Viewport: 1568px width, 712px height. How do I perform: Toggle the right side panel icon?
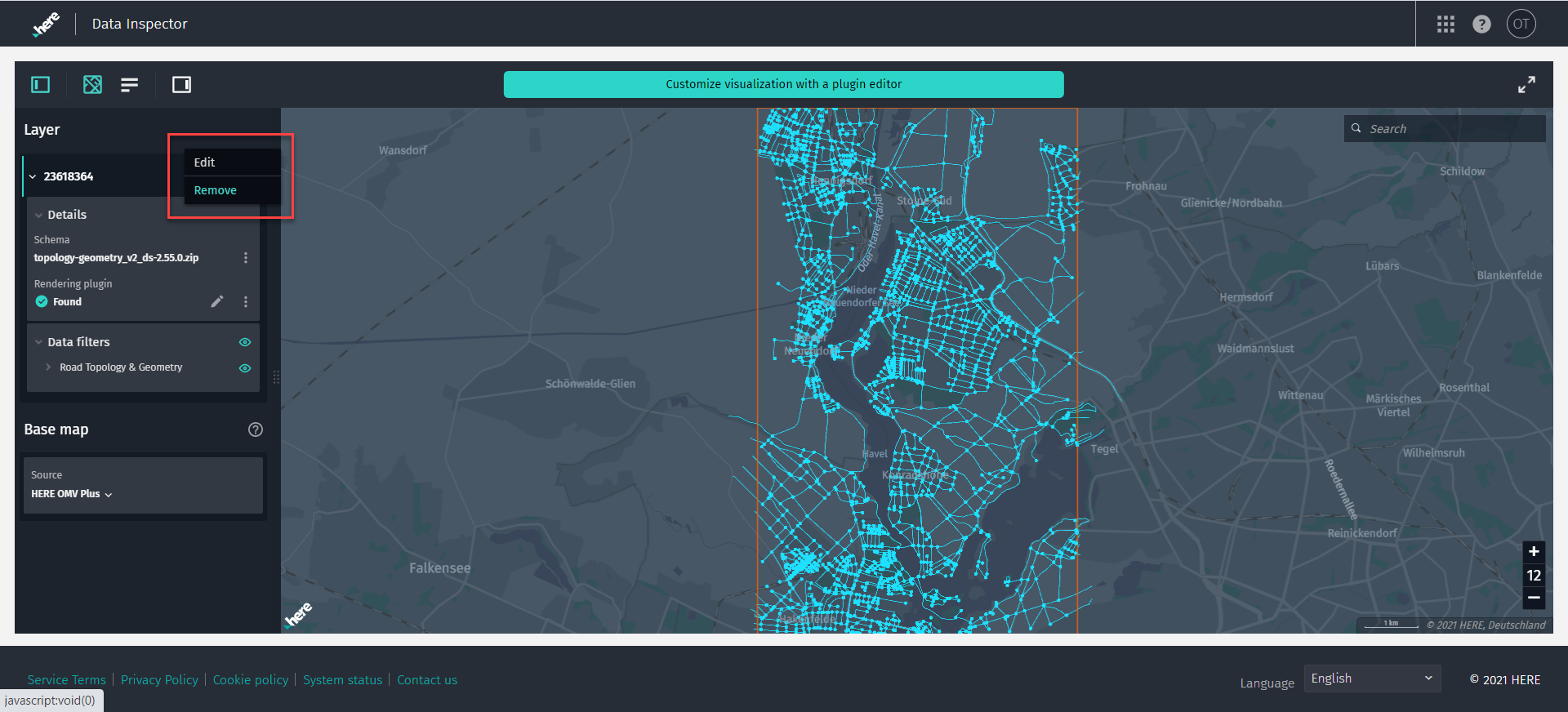point(181,85)
